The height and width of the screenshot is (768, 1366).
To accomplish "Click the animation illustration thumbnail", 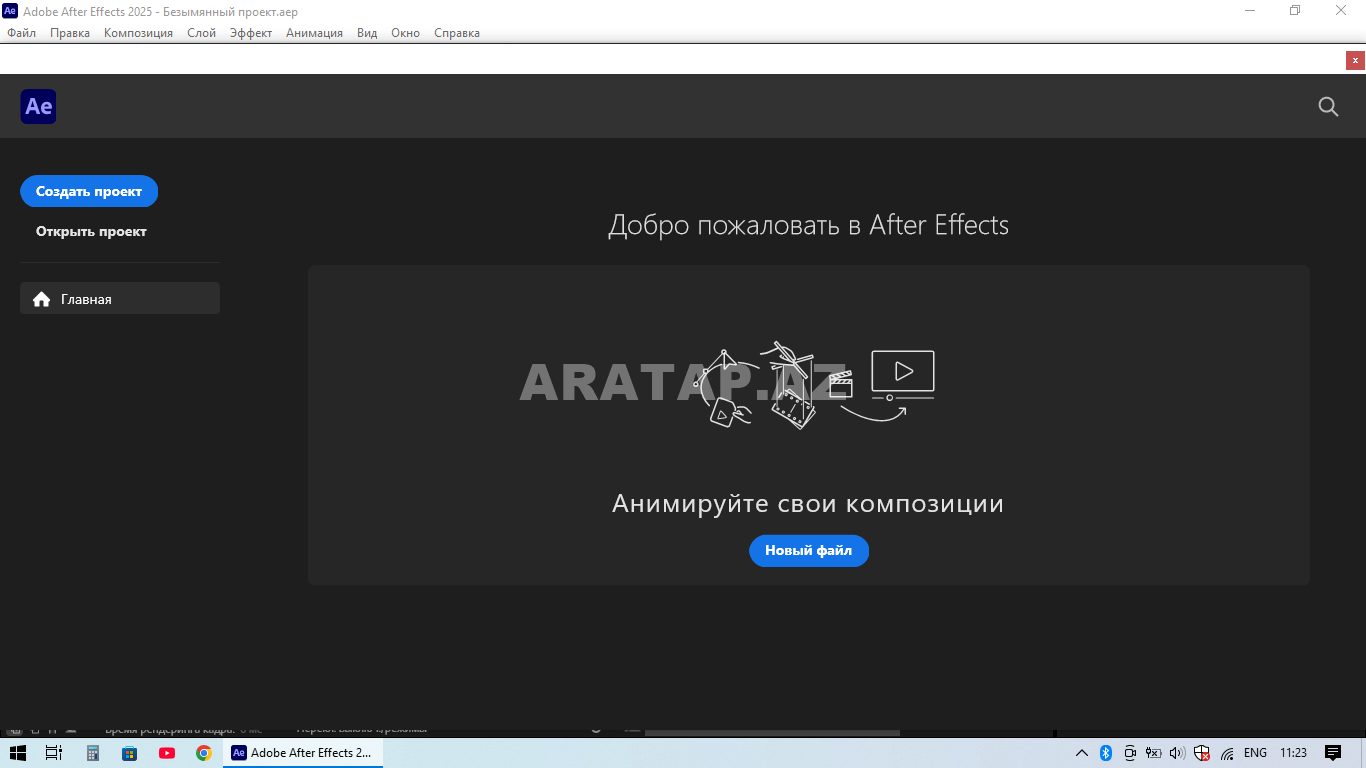I will click(817, 386).
